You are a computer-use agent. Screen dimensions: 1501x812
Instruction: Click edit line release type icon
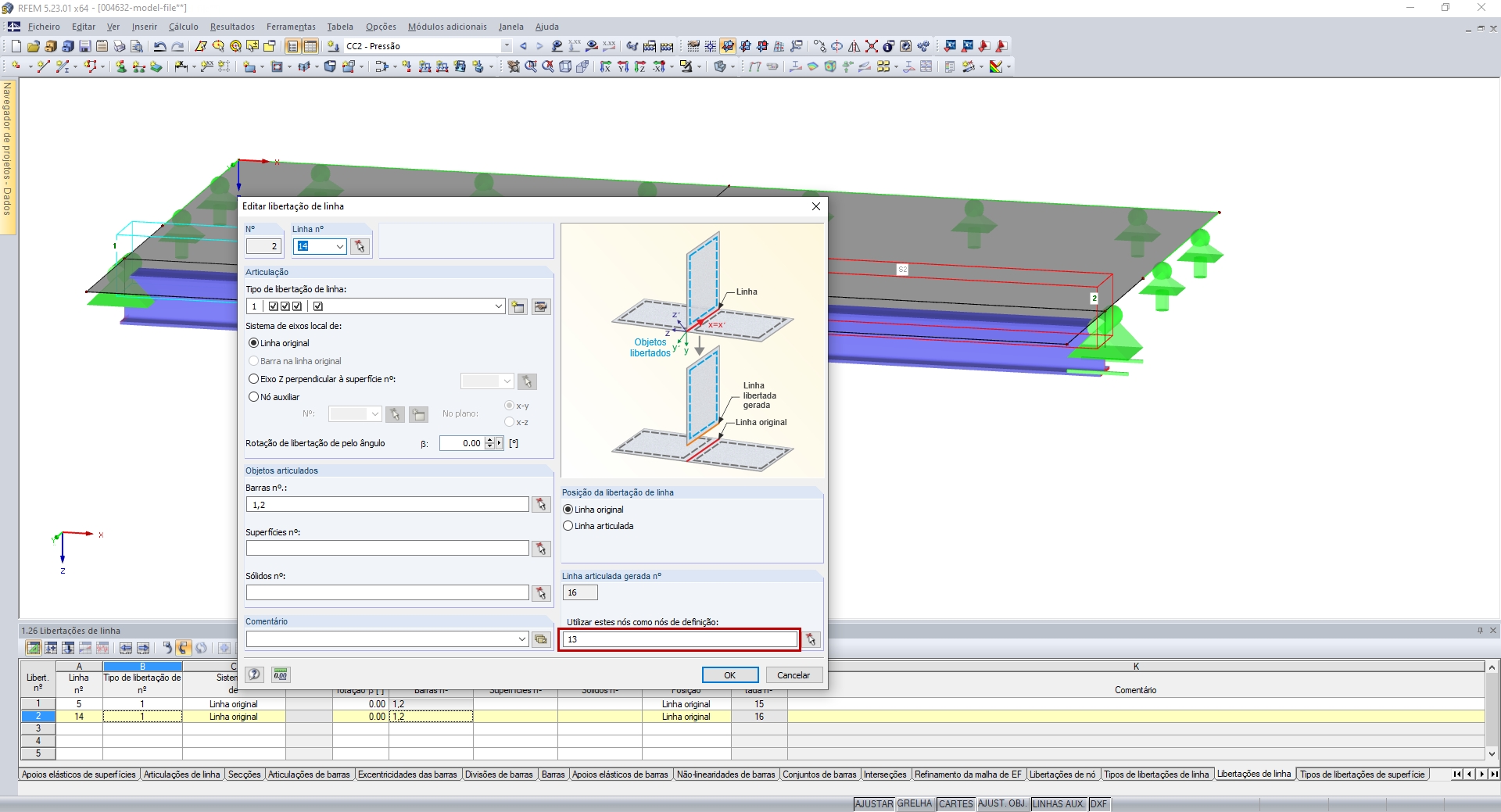(x=541, y=307)
